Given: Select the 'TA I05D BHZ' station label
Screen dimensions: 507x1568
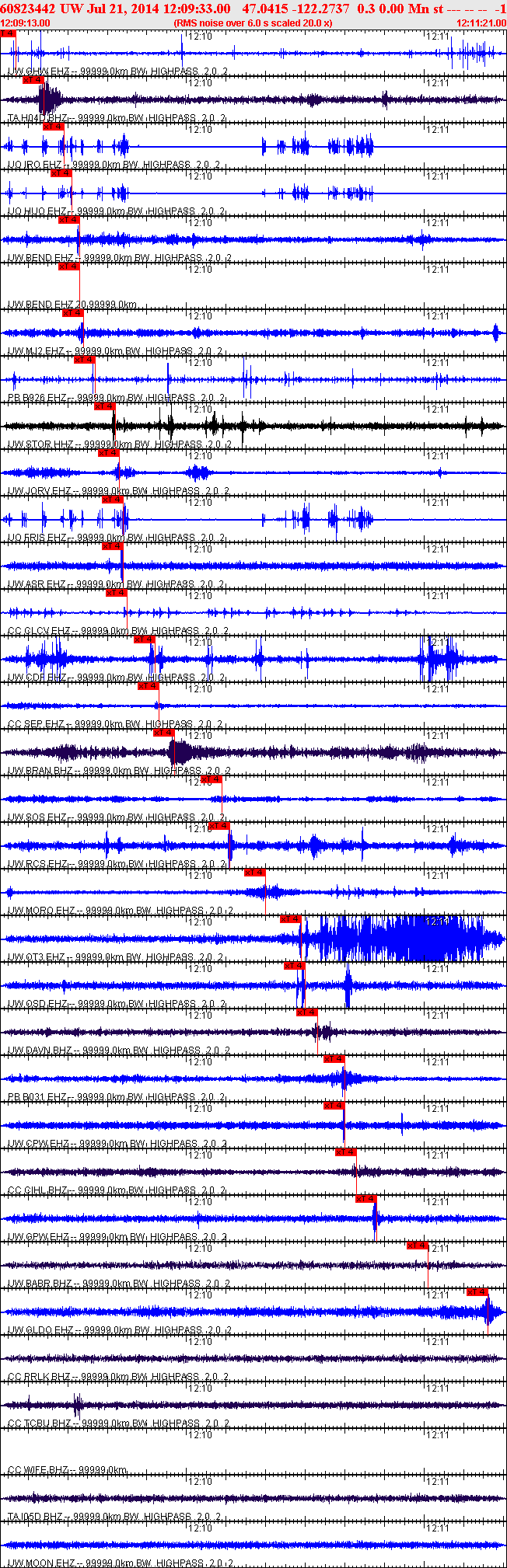Looking at the screenshot, I should point(114,1517).
